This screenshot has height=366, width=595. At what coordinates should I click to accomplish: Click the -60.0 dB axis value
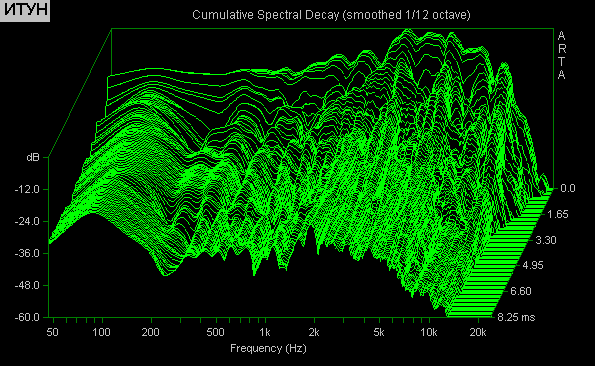[27, 317]
